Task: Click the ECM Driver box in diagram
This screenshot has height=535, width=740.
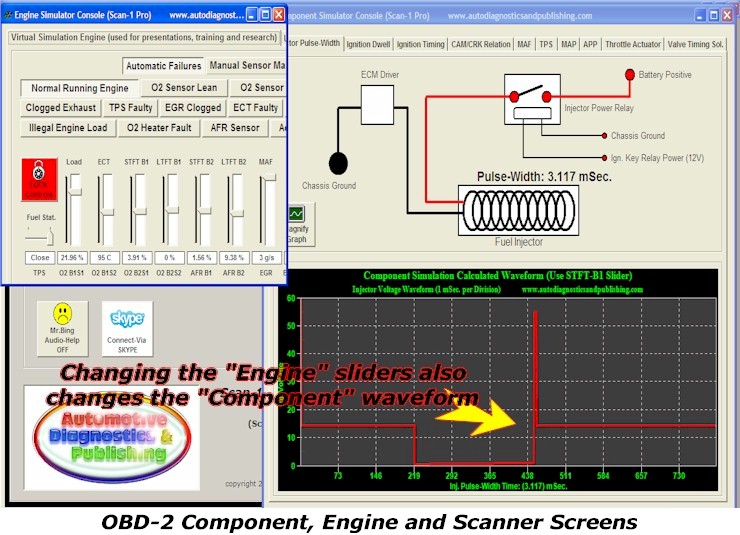Action: [378, 103]
